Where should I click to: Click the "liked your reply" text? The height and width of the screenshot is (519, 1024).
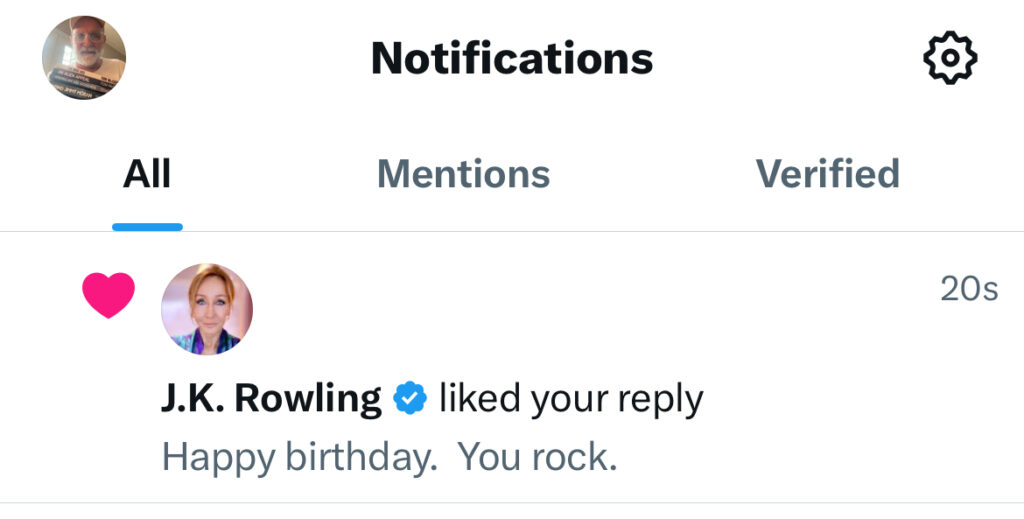pyautogui.click(x=571, y=398)
